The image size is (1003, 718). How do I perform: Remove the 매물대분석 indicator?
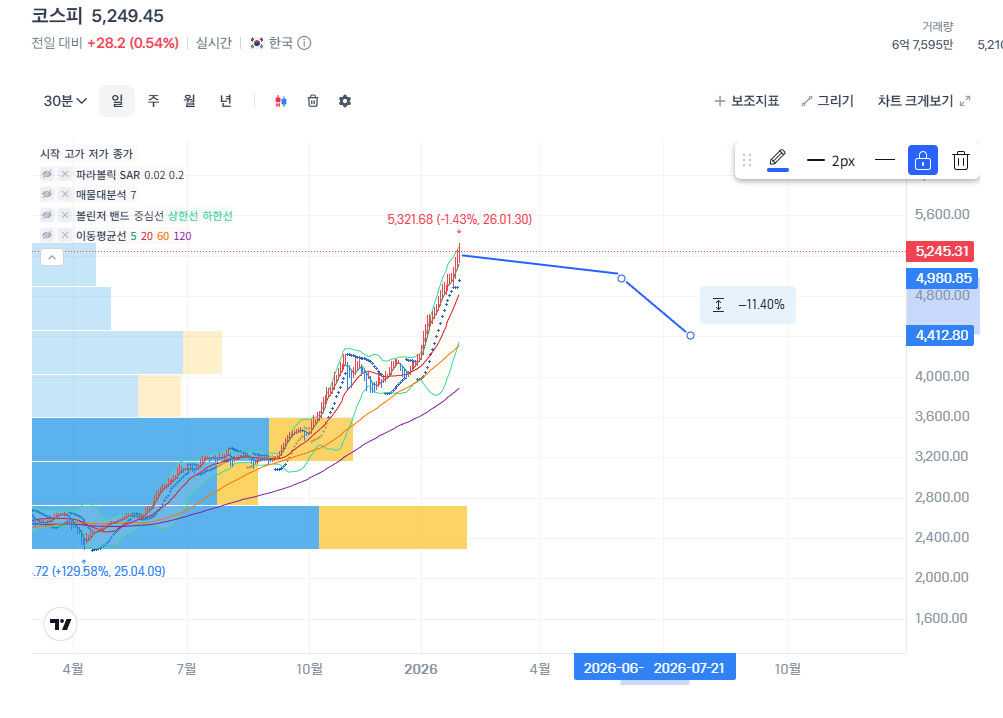(65, 195)
